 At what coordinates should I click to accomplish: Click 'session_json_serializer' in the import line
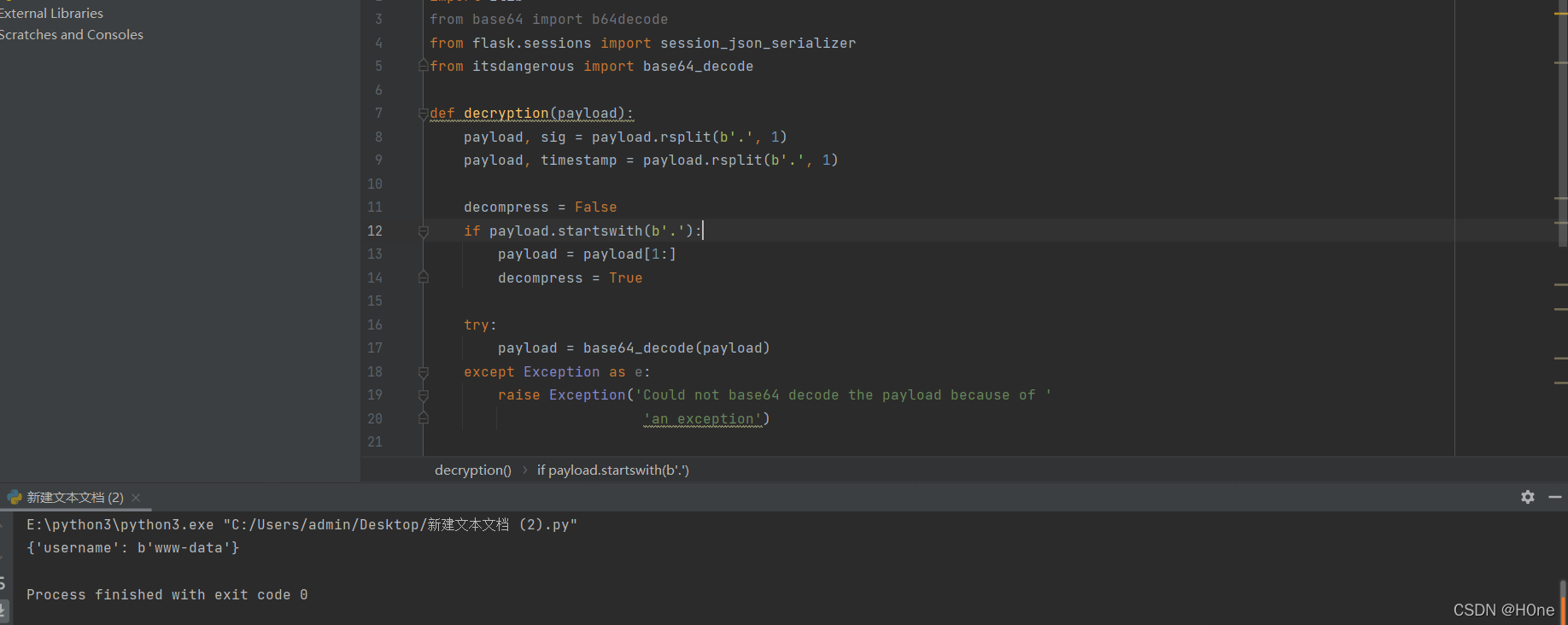(x=758, y=44)
